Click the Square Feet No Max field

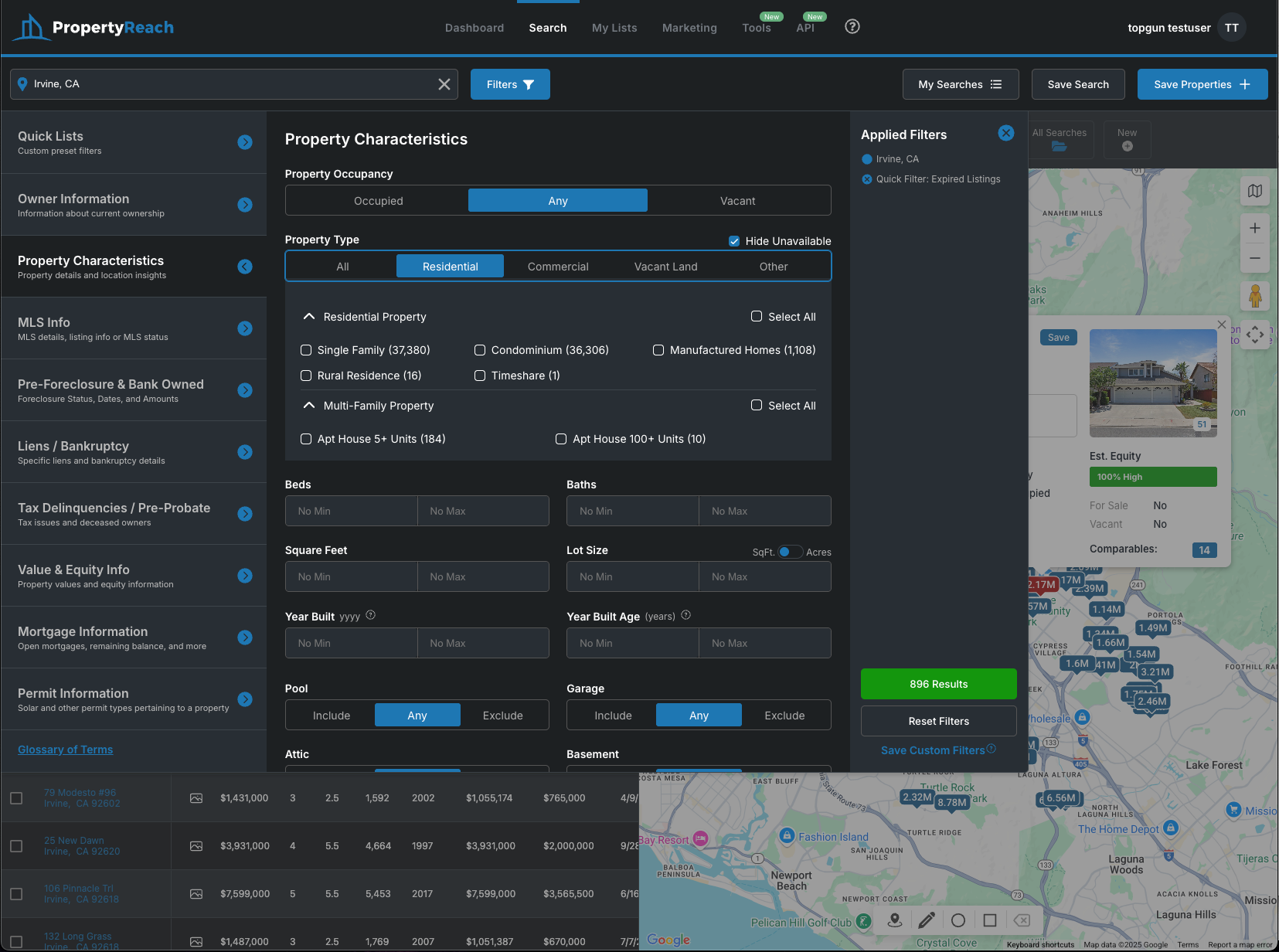[483, 576]
